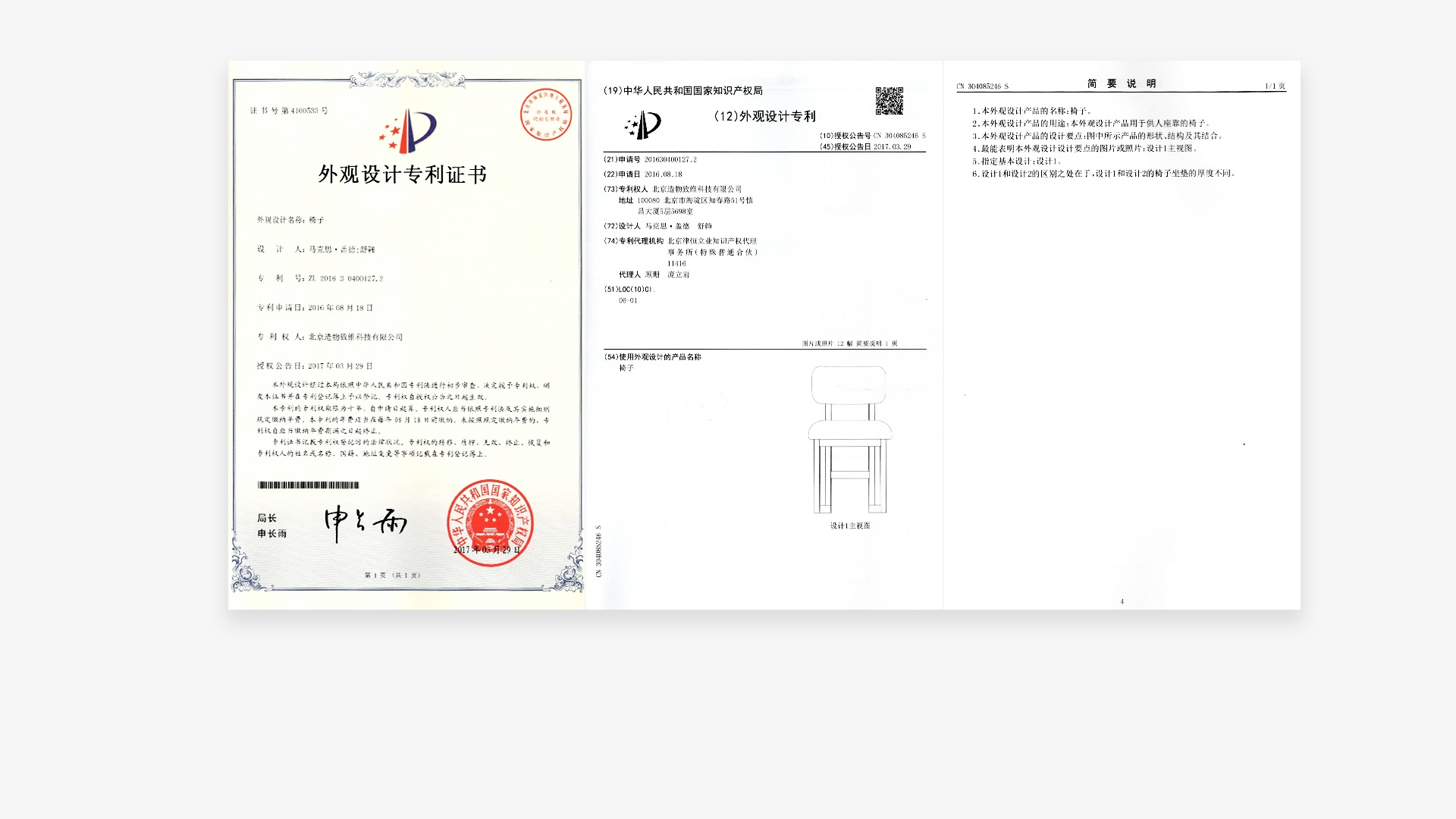Click the (73)专利权人 line on the middle page

pos(673,189)
